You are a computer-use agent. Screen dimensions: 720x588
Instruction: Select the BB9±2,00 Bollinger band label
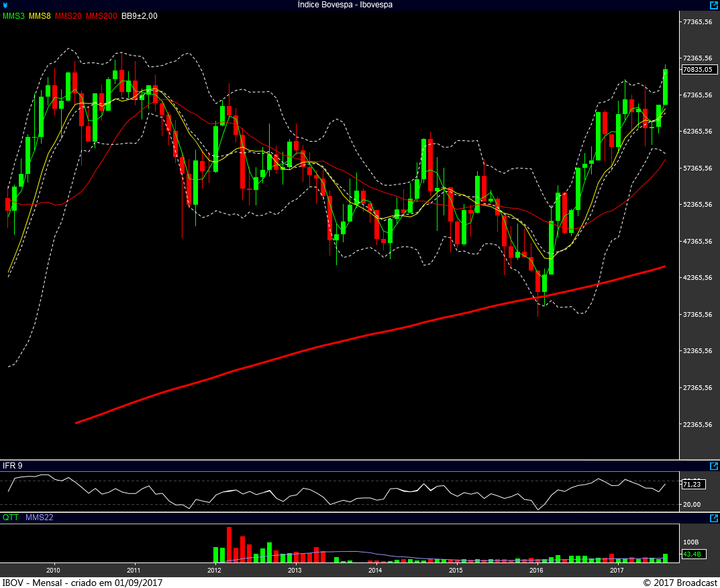pyautogui.click(x=140, y=17)
